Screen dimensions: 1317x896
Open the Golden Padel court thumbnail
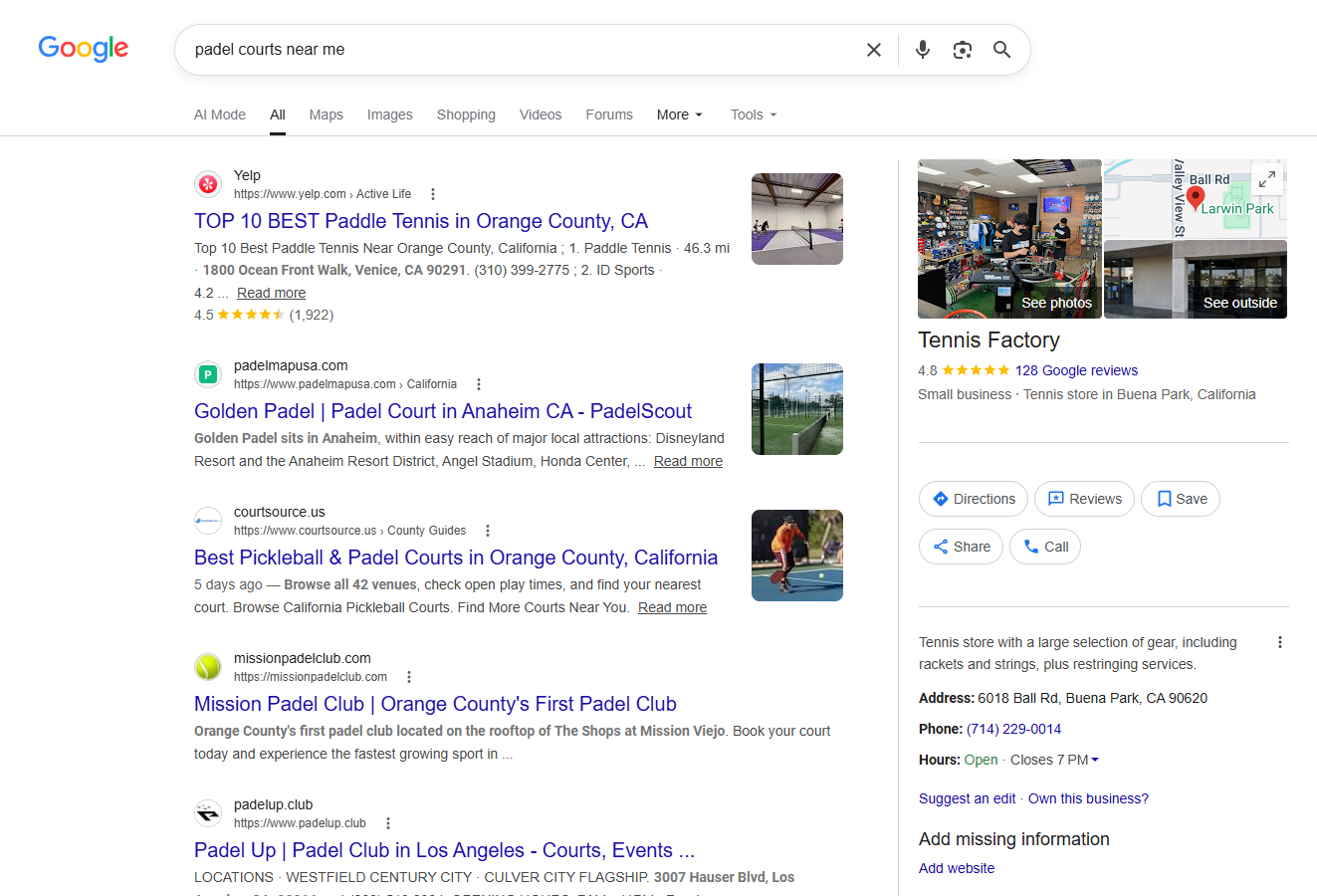click(x=797, y=409)
